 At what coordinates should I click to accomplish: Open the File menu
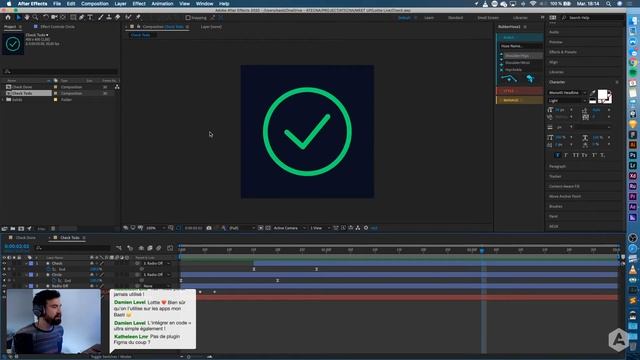coord(57,4)
